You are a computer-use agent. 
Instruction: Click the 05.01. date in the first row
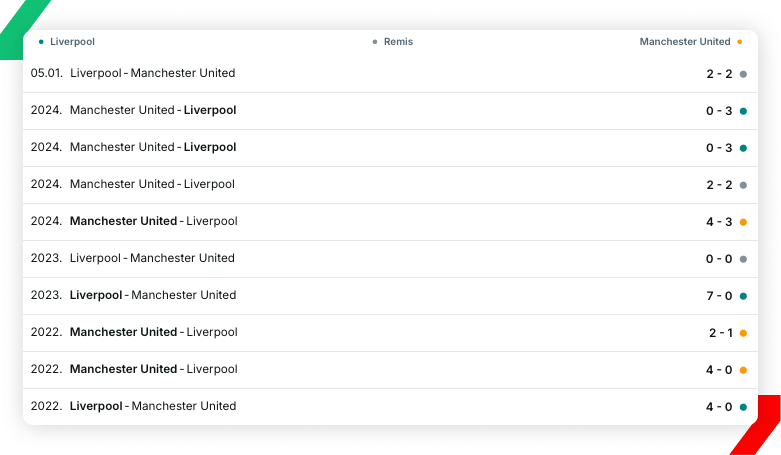46,73
